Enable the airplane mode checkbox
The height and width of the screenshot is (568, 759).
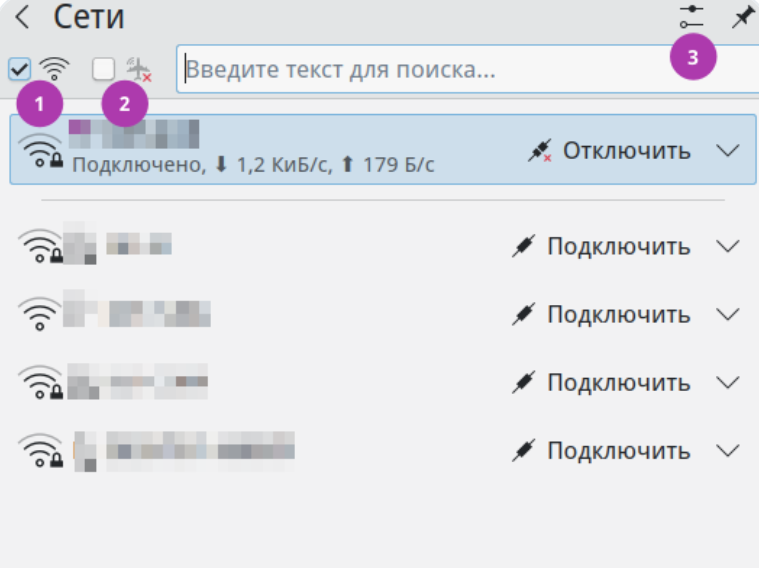(104, 69)
